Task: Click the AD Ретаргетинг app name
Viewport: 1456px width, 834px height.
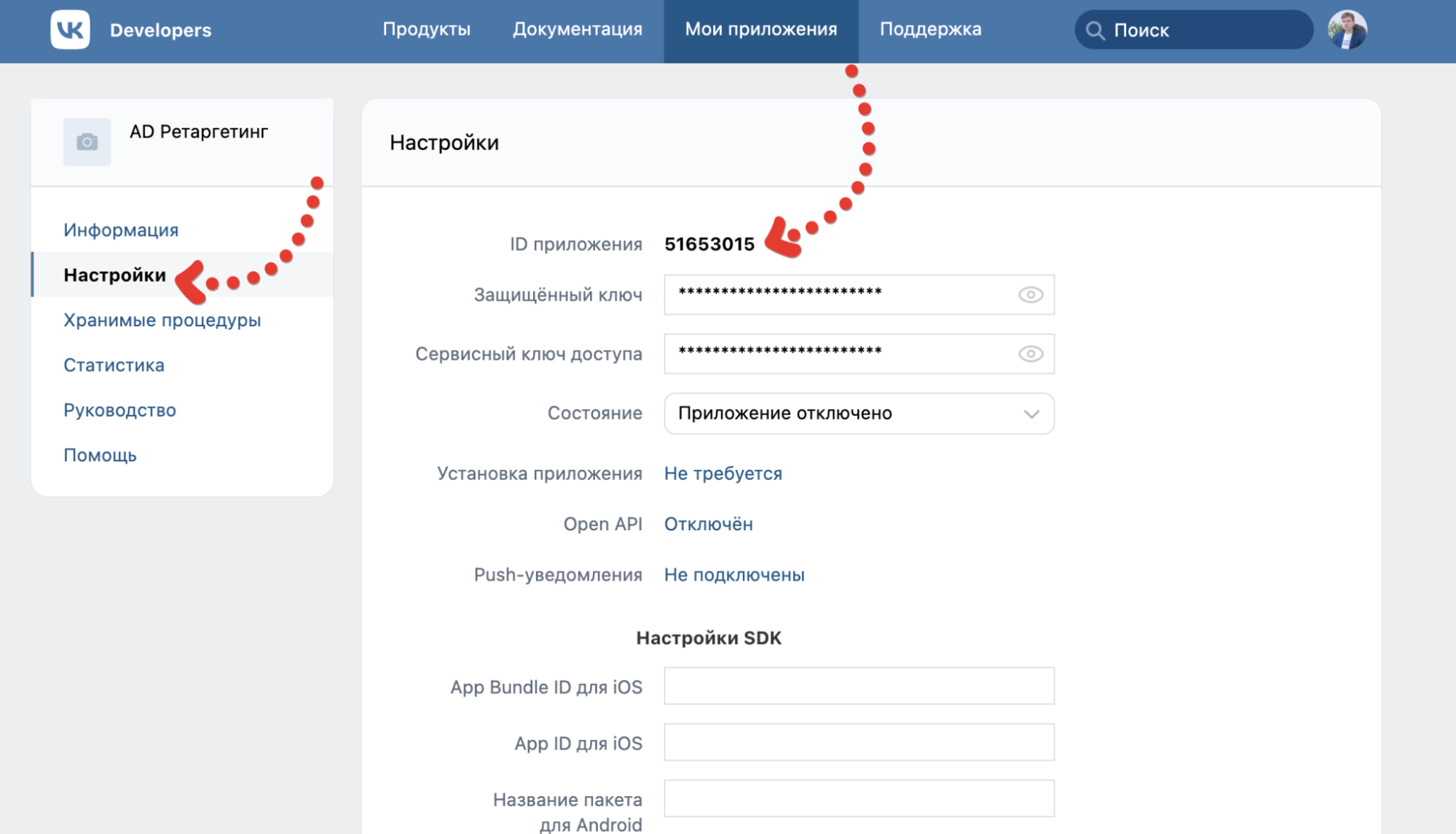Action: [x=199, y=132]
